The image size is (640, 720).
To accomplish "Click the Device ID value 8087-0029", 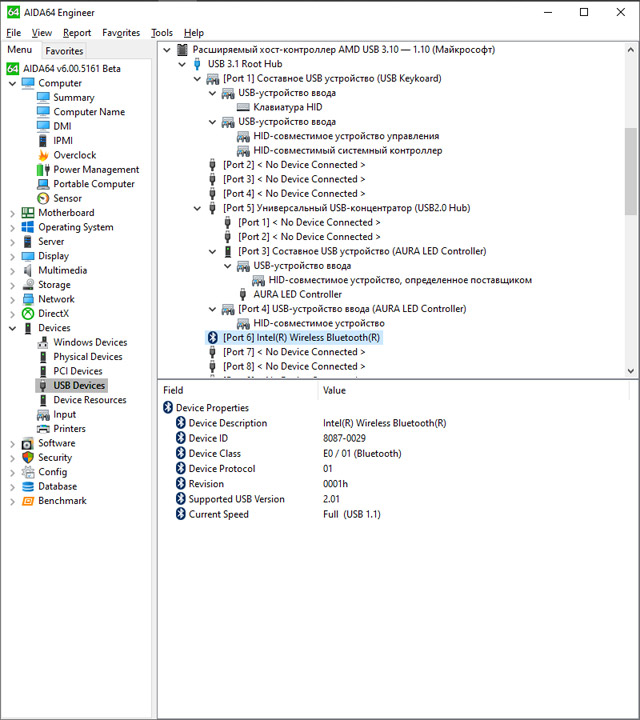I will (x=344, y=439).
